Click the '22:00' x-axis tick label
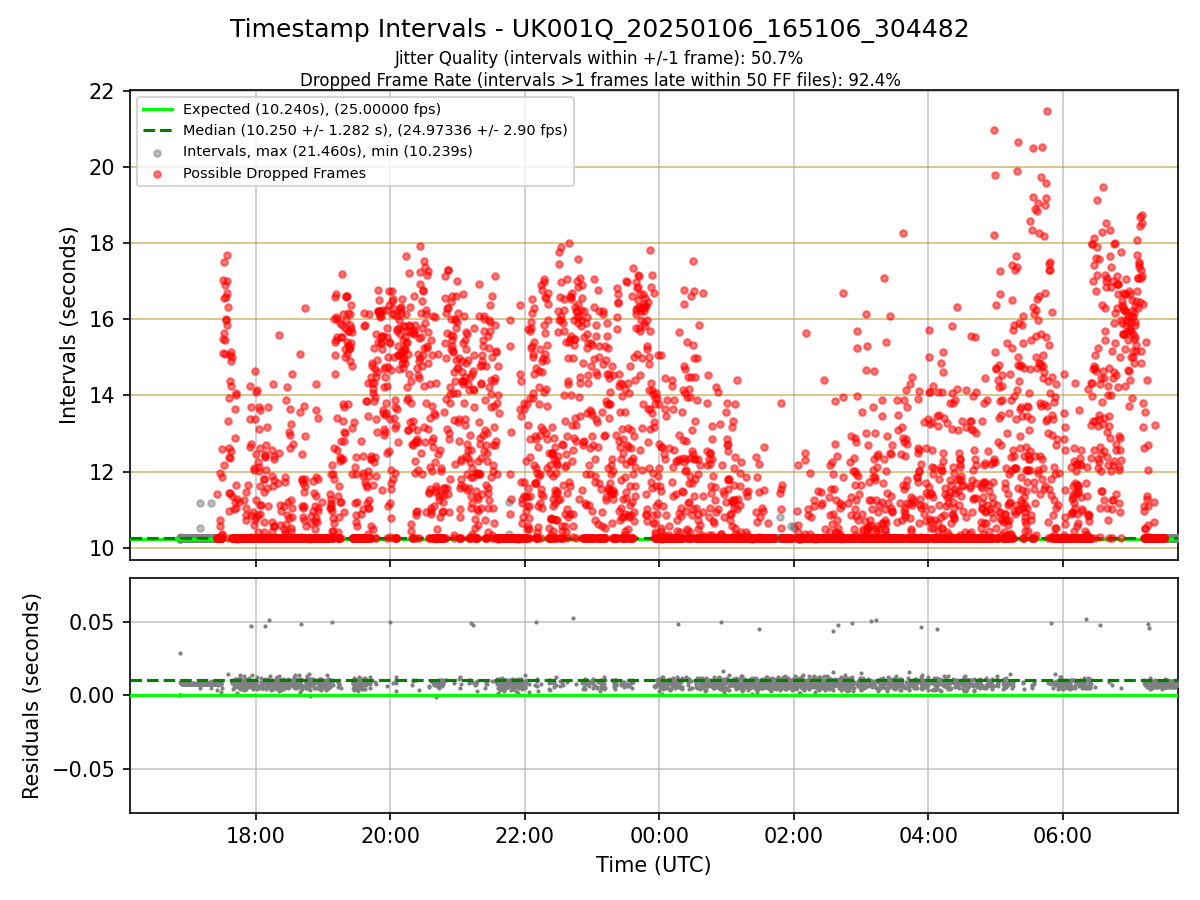This screenshot has width=1200, height=900. click(524, 835)
